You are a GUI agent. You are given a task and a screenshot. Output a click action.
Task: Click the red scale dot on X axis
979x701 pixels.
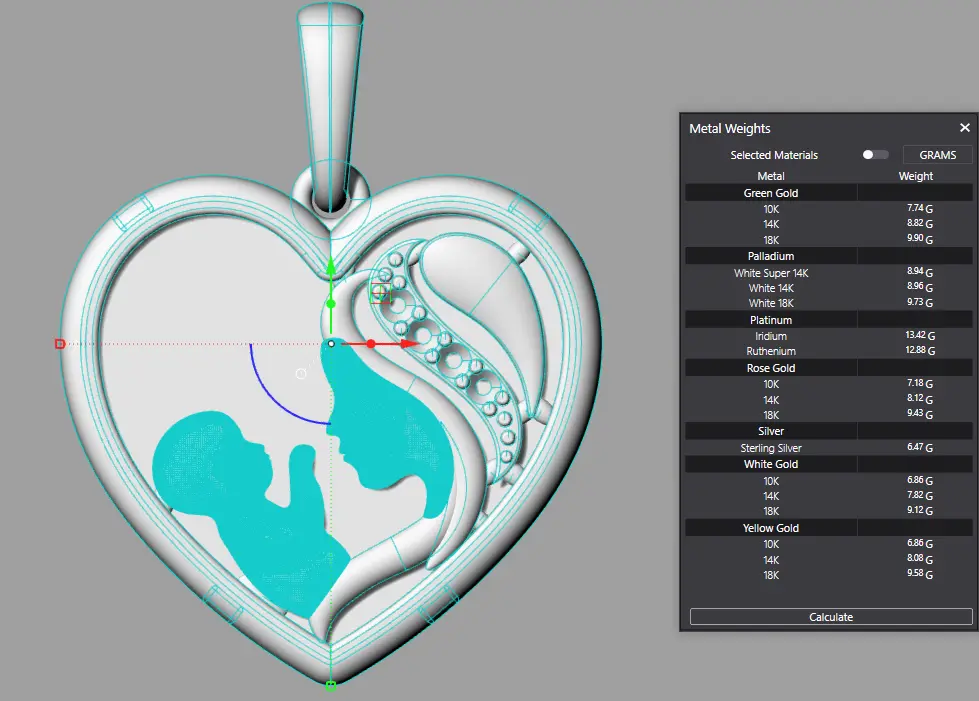(x=370, y=344)
